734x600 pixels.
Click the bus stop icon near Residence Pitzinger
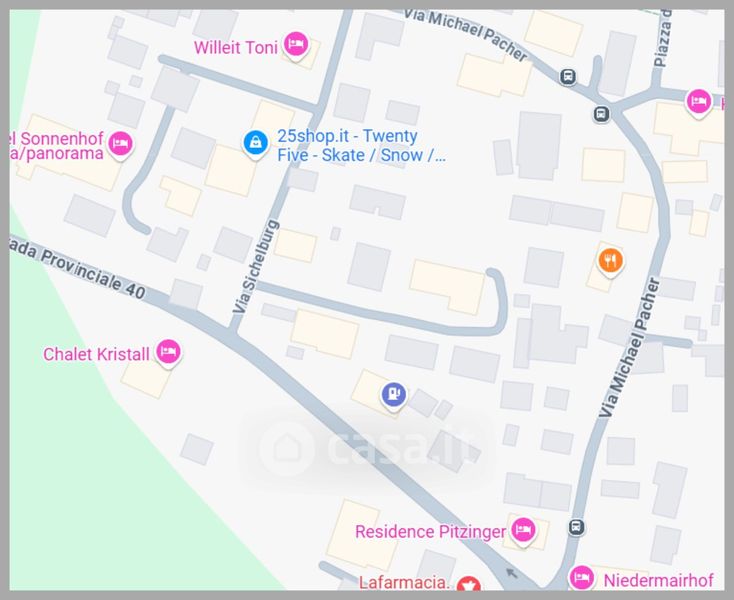[x=576, y=527]
